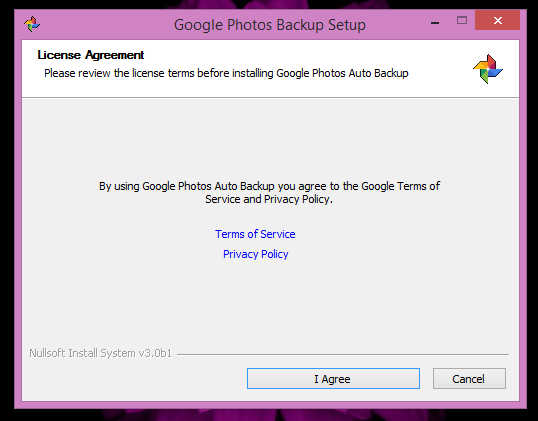Click the "Service and Privacy Policy." text line

click(269, 199)
